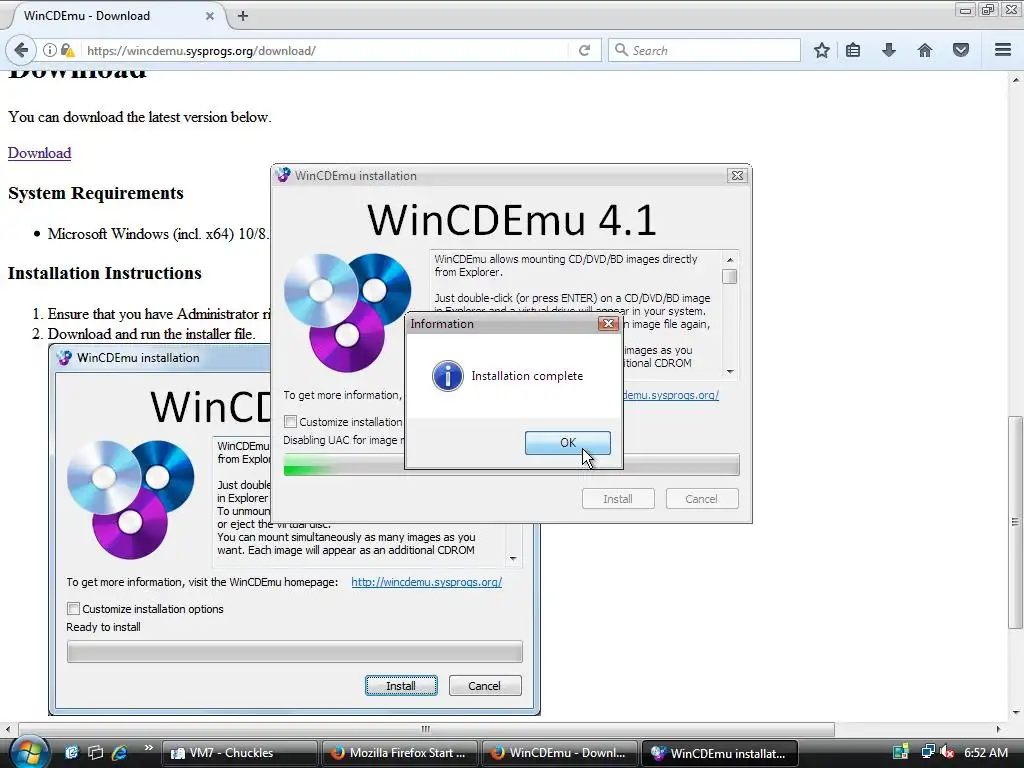Click the WinCDEmu icon in the installer title bar
Viewport: 1024px width, 768px height.
point(283,175)
